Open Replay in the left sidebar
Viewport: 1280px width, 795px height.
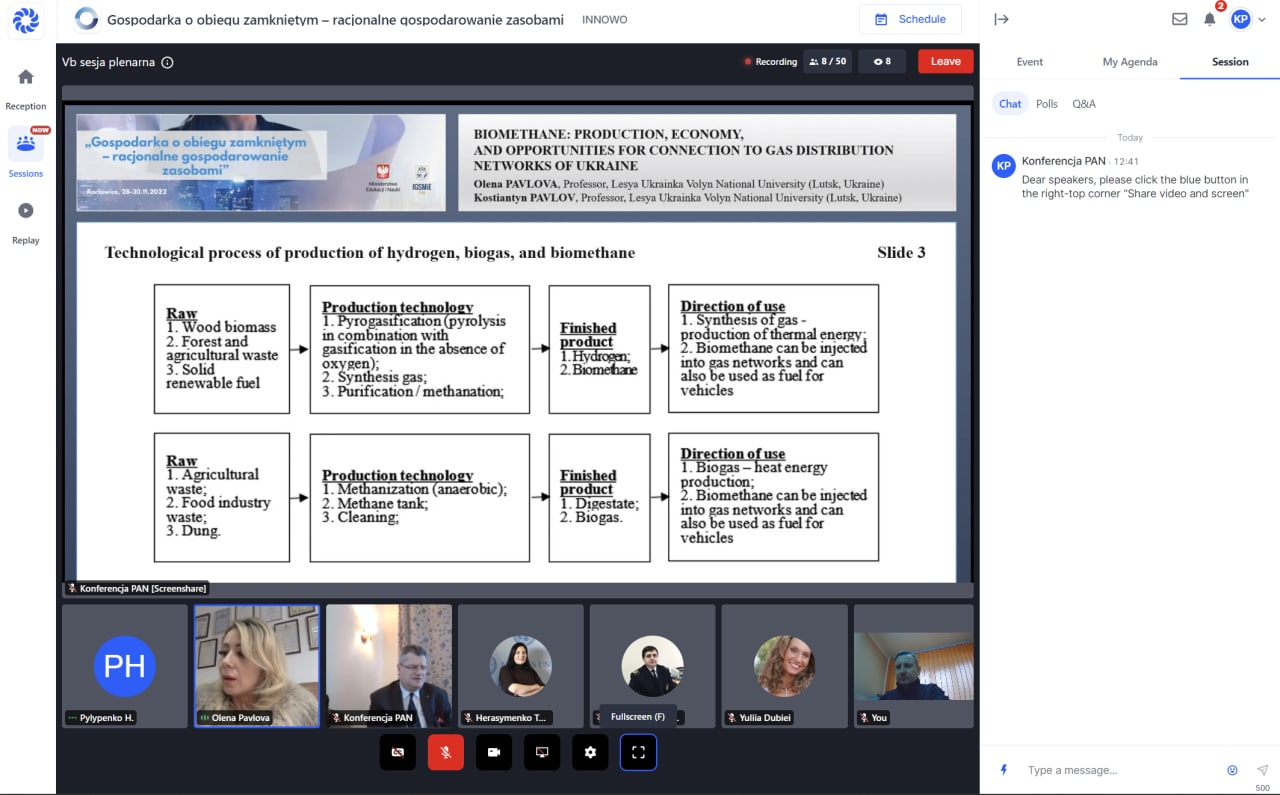point(26,211)
